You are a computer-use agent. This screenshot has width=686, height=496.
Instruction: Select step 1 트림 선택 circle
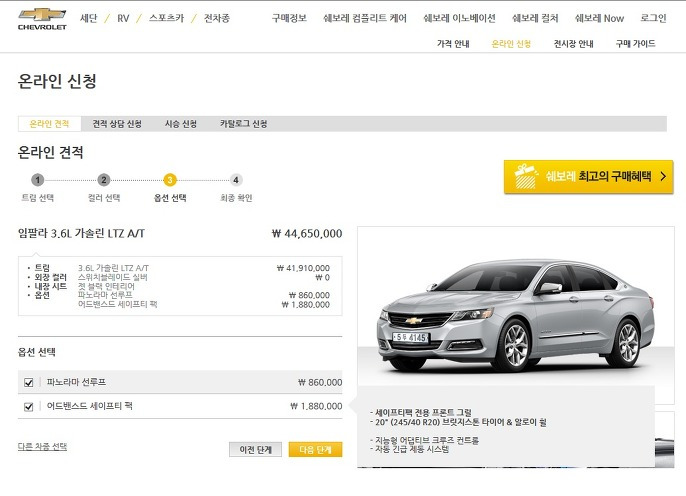[x=38, y=180]
